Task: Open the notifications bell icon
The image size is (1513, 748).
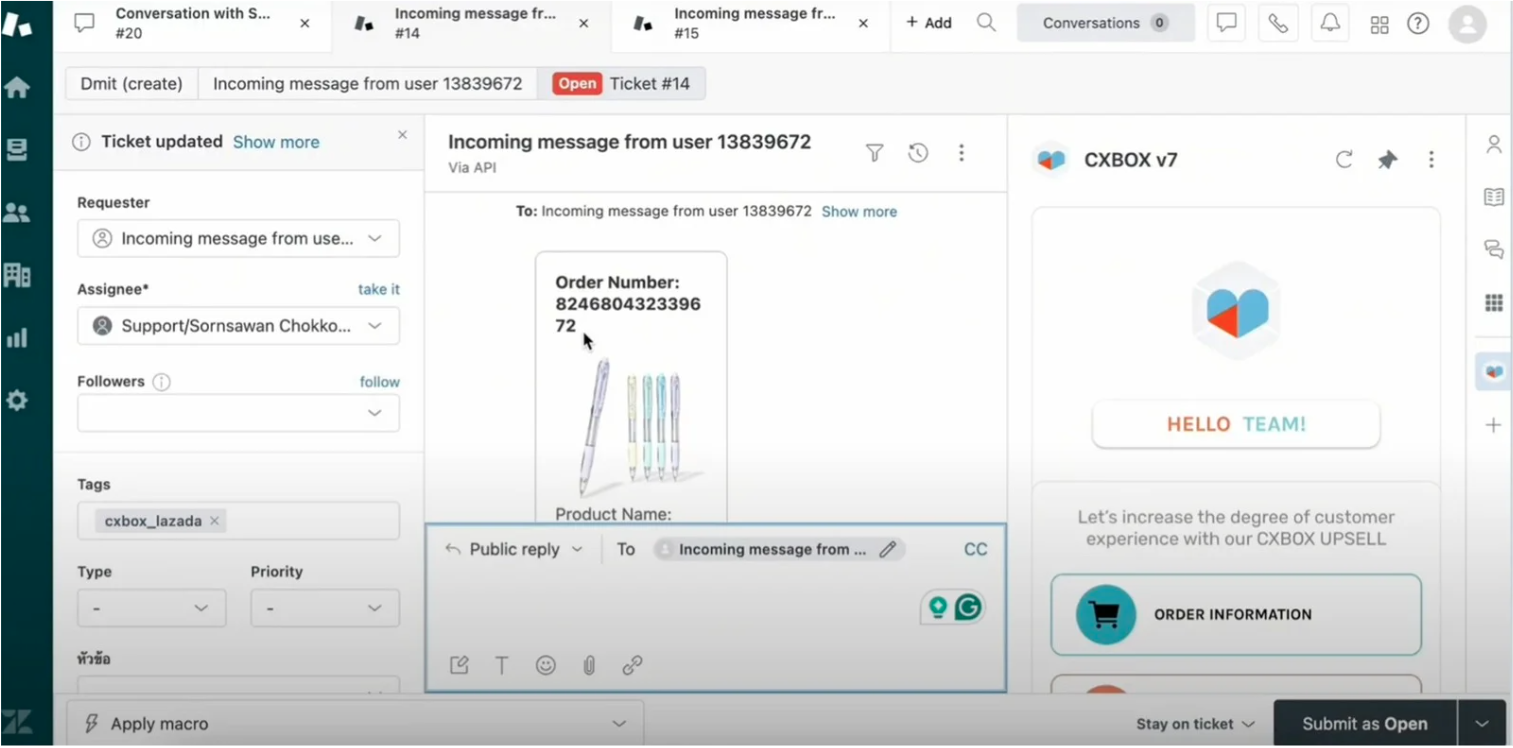Action: [1330, 23]
